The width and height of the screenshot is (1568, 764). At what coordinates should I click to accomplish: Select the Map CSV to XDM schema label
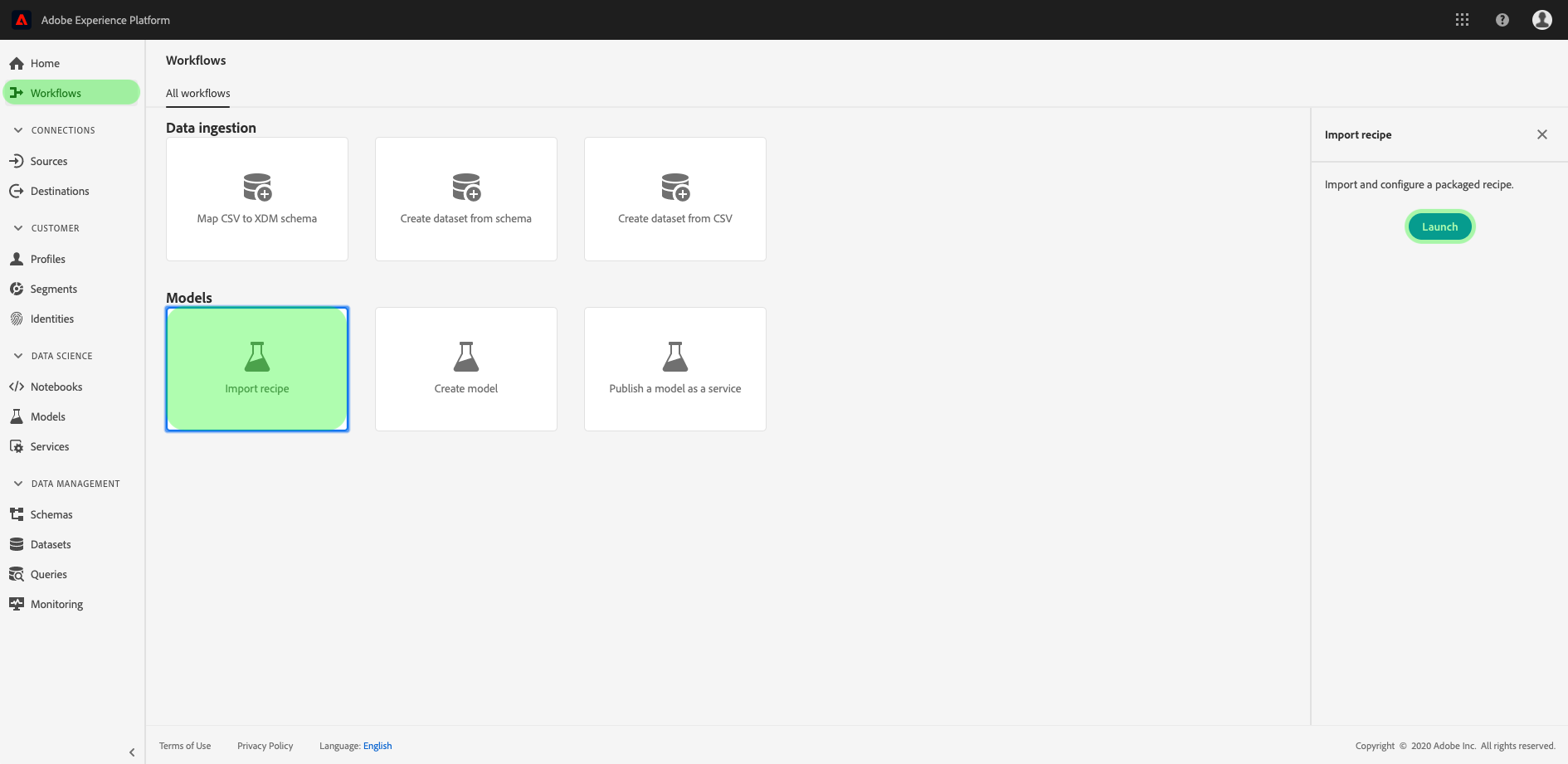coord(257,219)
